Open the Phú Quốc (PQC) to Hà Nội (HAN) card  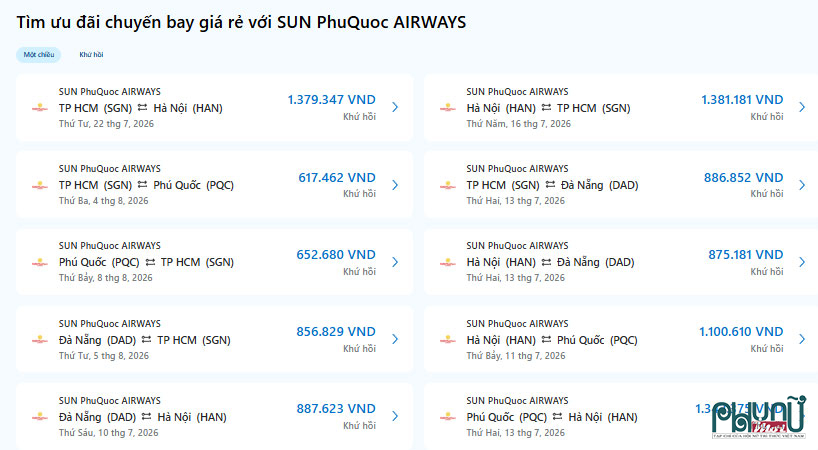click(x=621, y=416)
